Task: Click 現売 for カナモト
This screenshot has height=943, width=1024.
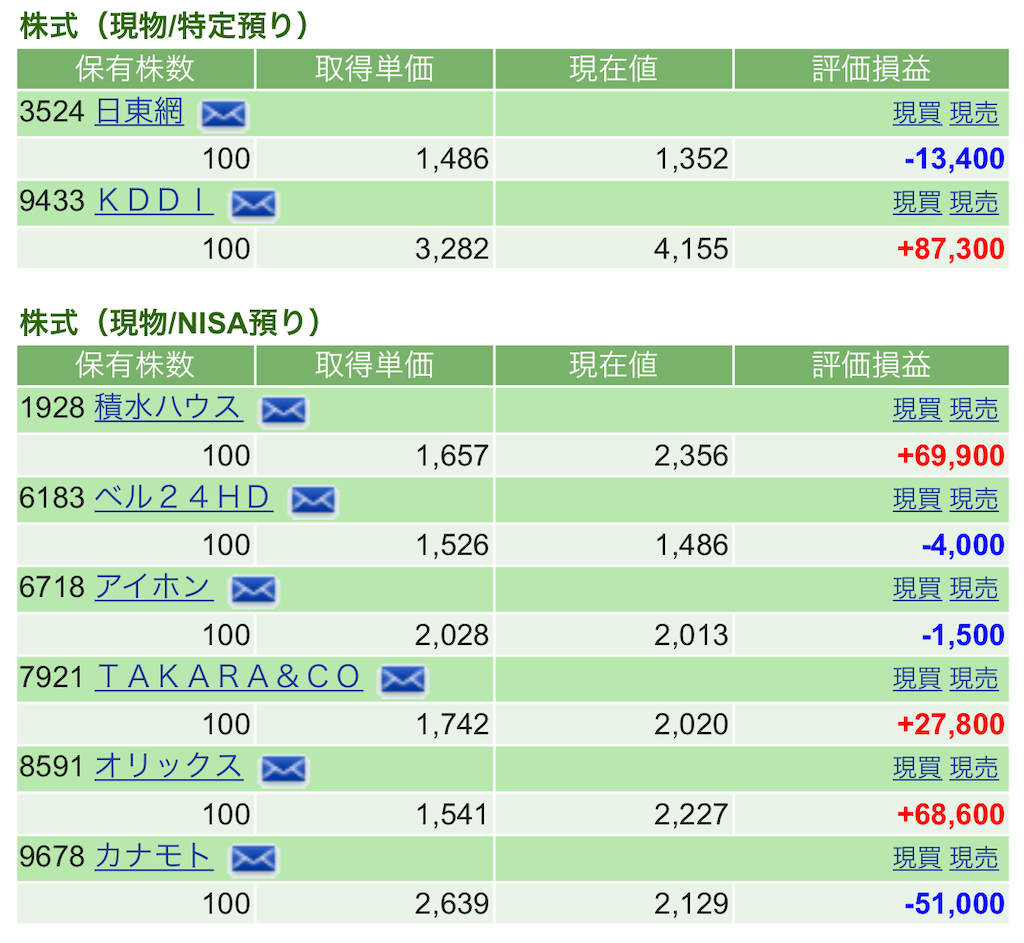Action: [974, 858]
